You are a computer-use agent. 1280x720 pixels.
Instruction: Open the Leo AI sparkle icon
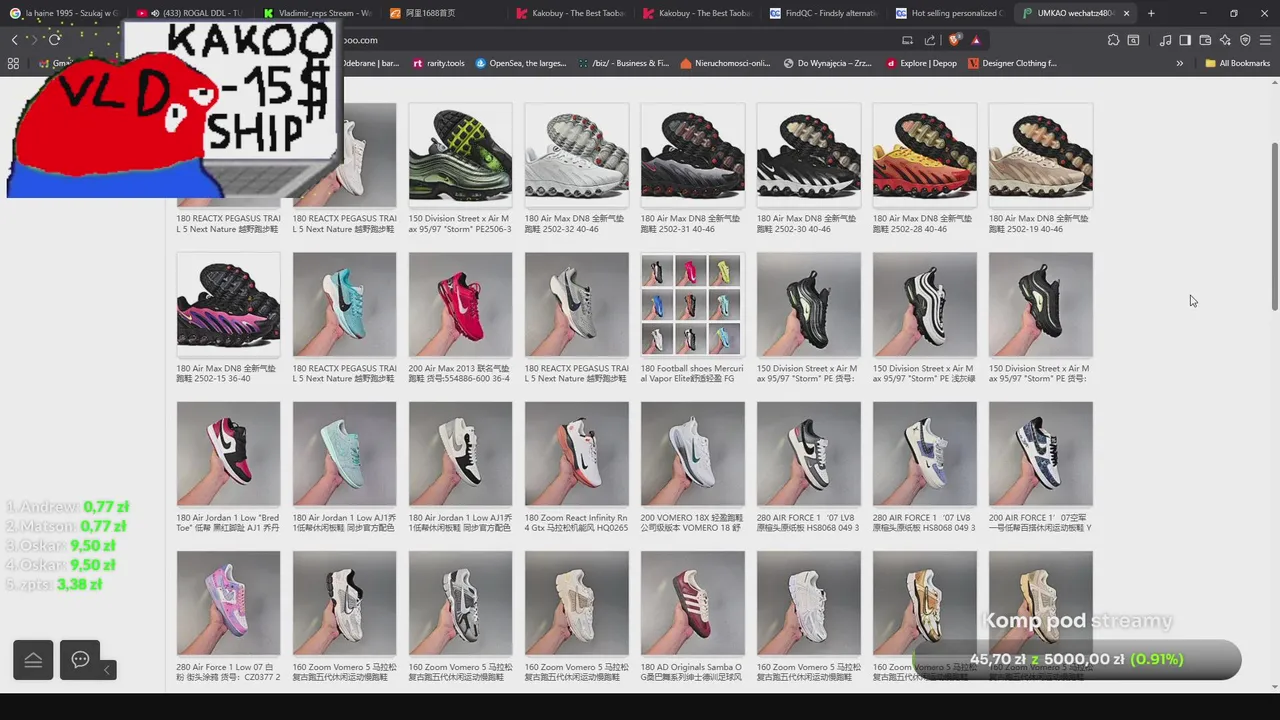[x=1225, y=40]
